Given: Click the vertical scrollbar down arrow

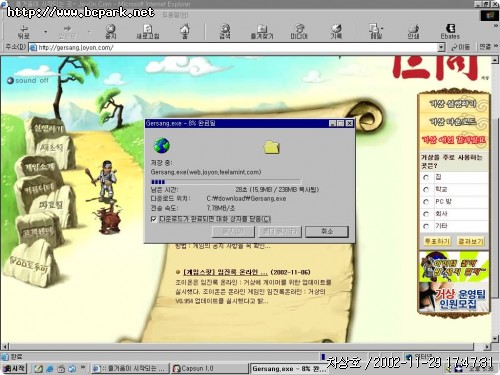Looking at the screenshot, I should pos(495,338).
